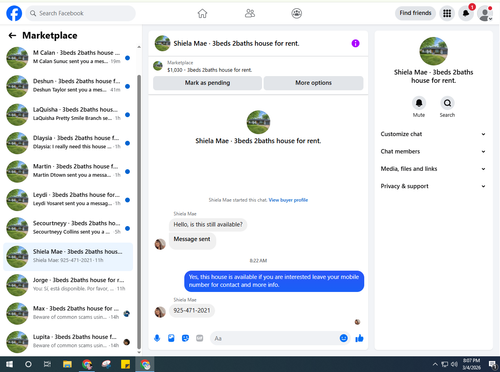Viewport: 500px width, 372px height.
Task: Click the Aa message input field
Action: (x=274, y=338)
